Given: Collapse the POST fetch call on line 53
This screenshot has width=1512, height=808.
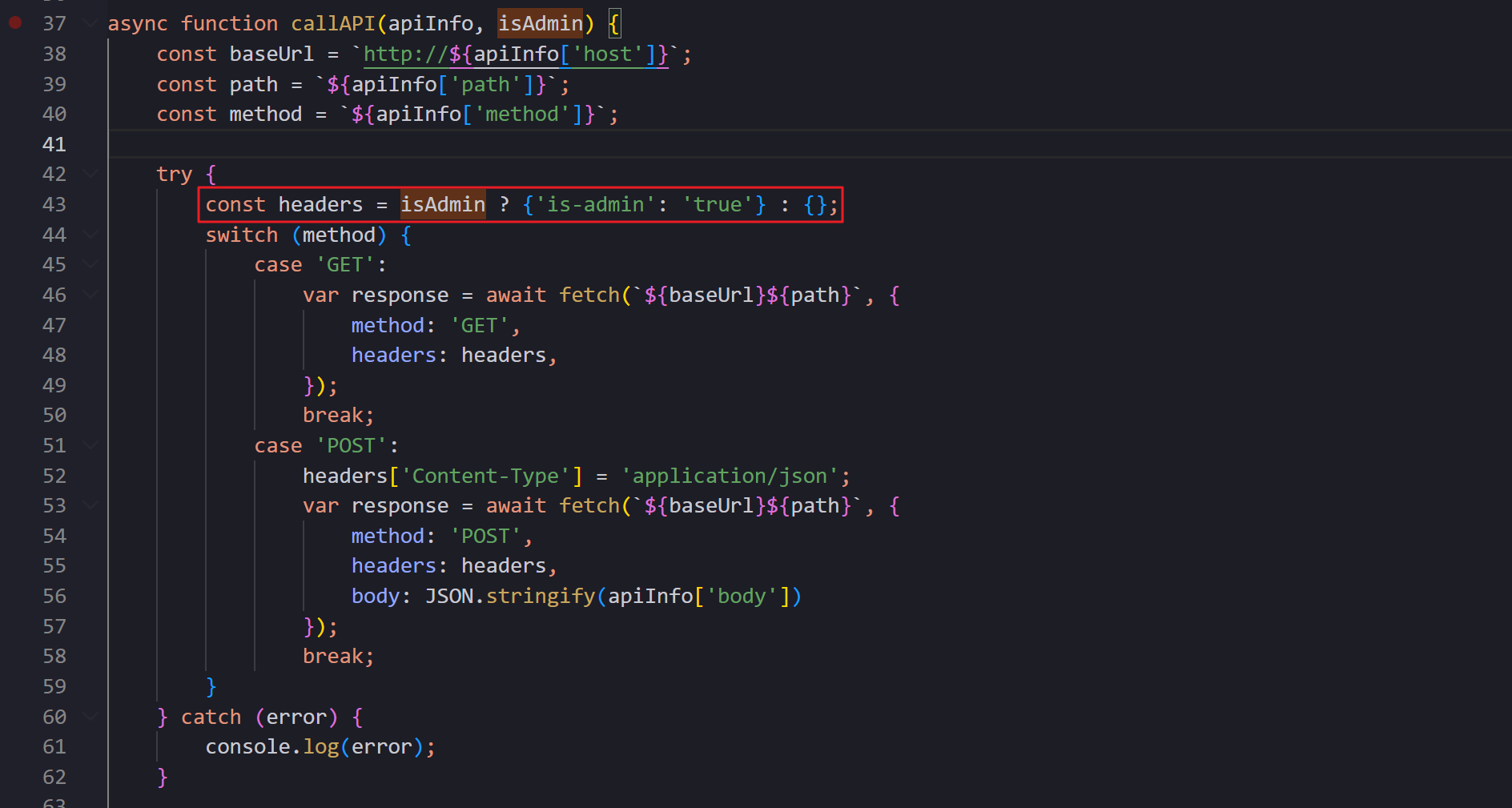Looking at the screenshot, I should pyautogui.click(x=91, y=505).
